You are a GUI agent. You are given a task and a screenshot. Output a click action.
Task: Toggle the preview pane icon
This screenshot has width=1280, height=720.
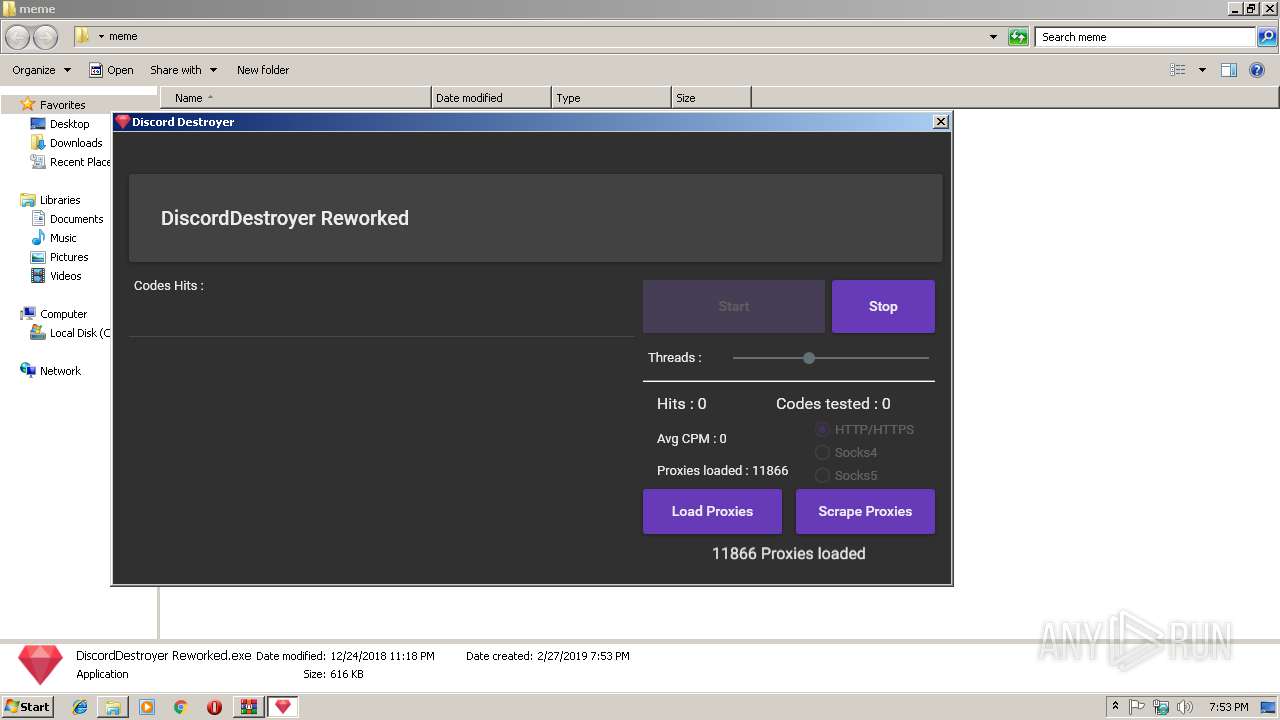(x=1229, y=70)
